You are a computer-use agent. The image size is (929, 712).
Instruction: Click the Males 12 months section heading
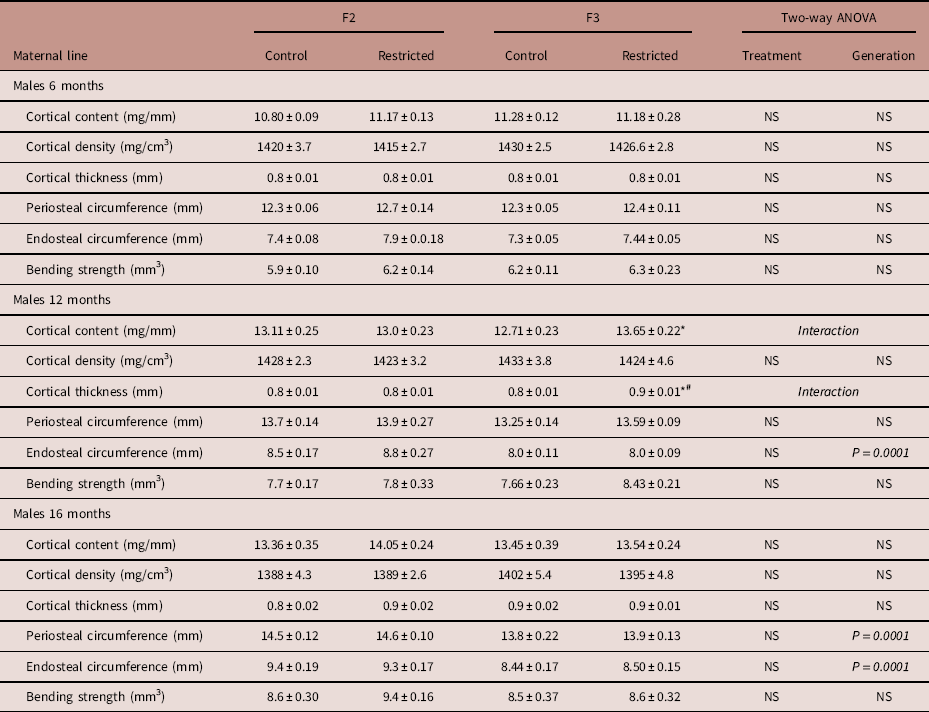coord(62,300)
